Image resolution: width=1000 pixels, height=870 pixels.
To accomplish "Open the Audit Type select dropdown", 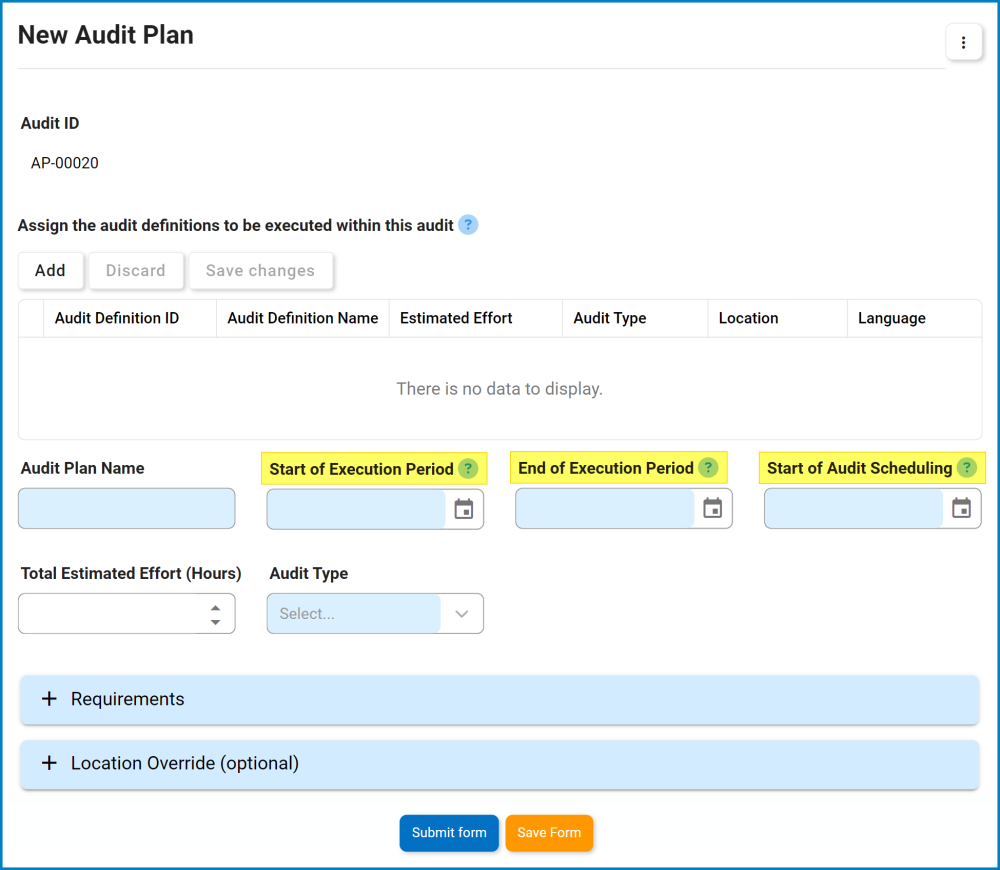I will pyautogui.click(x=461, y=613).
